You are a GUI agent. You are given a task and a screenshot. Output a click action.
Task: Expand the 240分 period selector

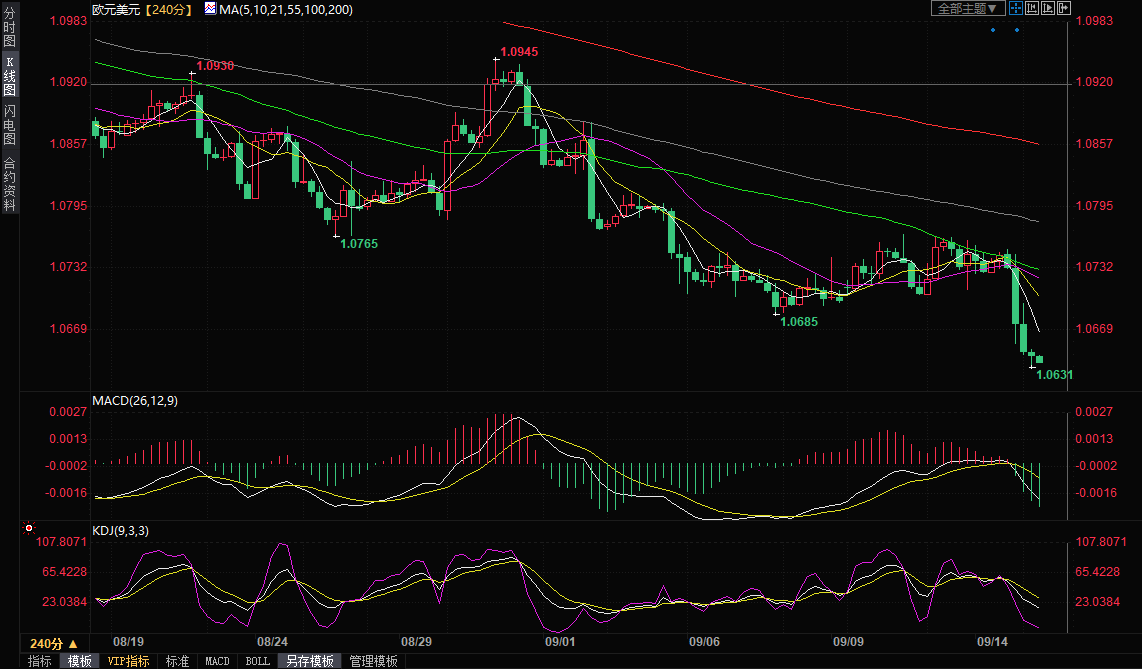53,643
